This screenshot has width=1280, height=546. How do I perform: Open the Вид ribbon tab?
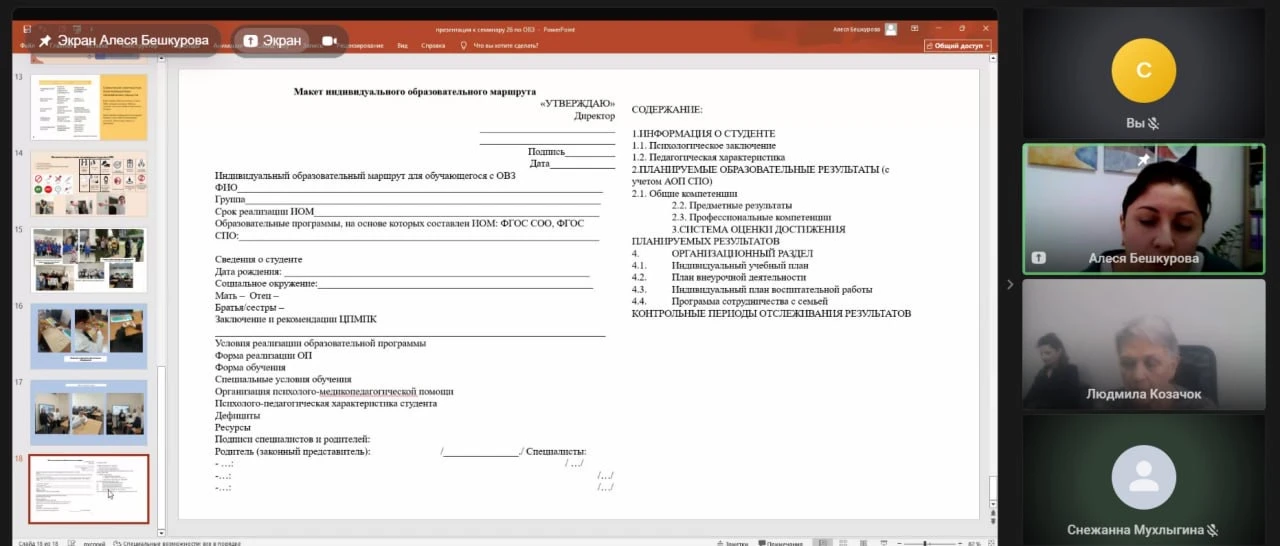[x=402, y=46]
